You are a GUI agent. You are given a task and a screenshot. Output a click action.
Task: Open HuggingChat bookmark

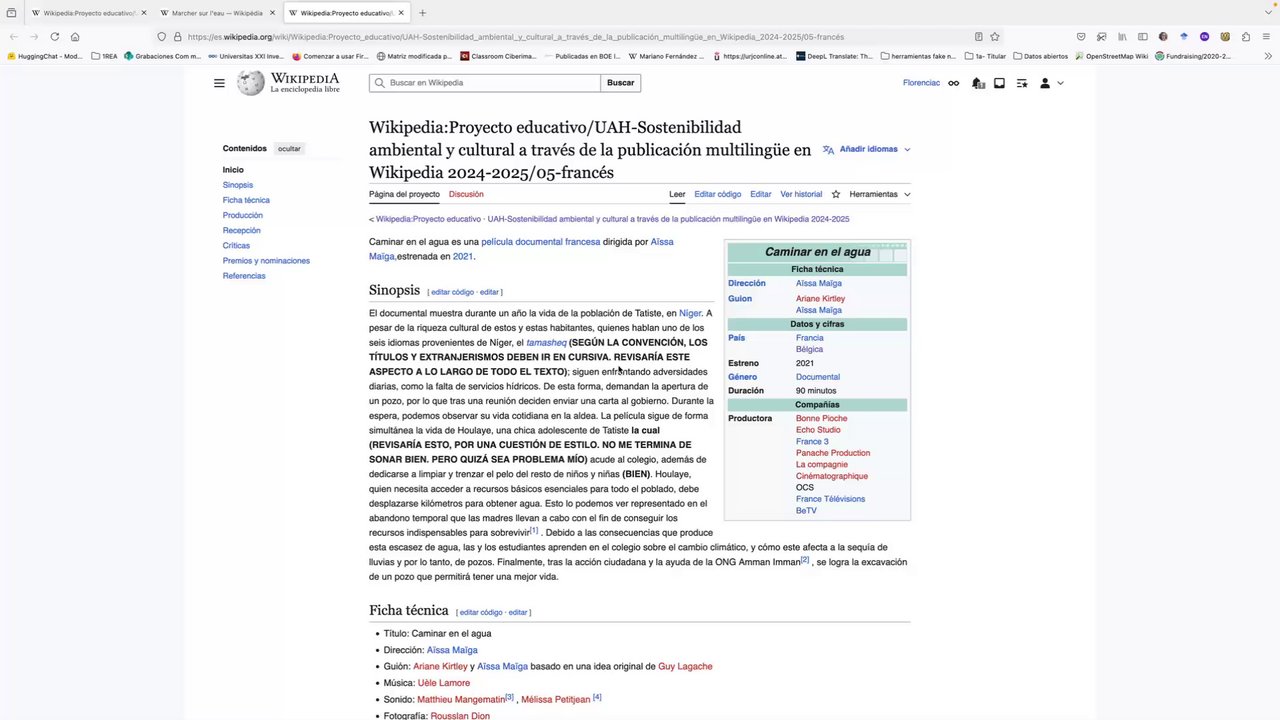pos(45,56)
